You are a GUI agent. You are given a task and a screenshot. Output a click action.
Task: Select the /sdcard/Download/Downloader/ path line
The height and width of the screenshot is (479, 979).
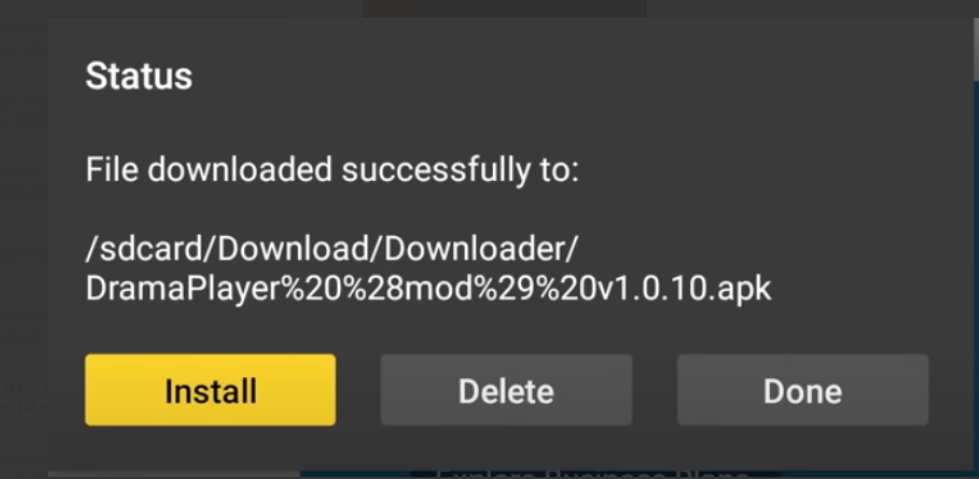click(x=332, y=249)
